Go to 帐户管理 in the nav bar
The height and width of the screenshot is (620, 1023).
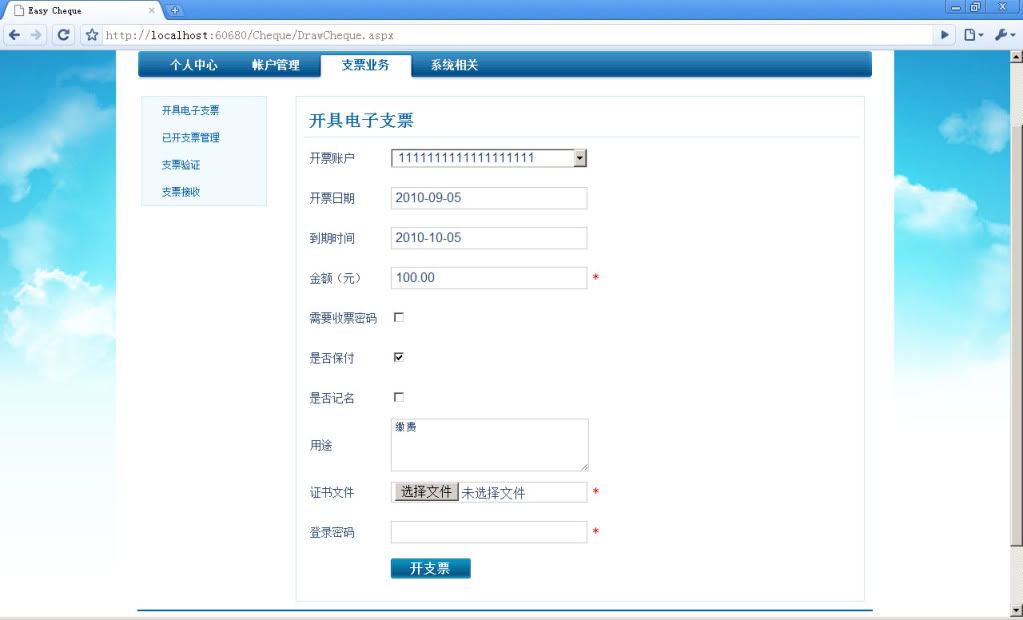pyautogui.click(x=275, y=65)
